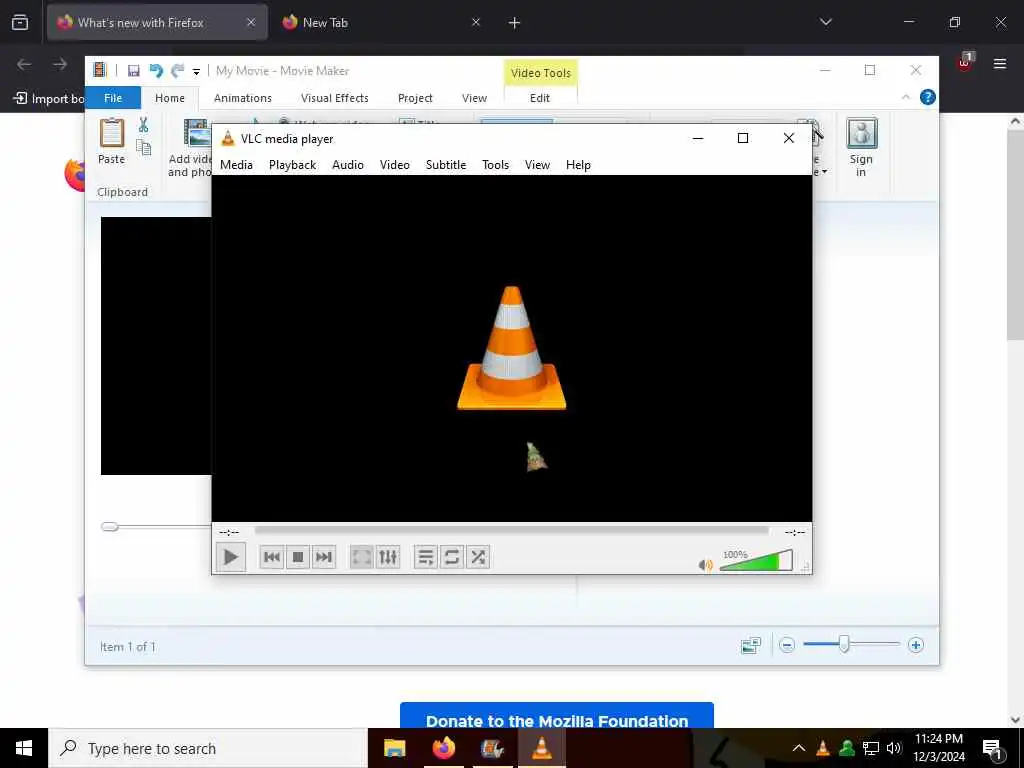The width and height of the screenshot is (1024, 768).
Task: Toggle the VLC playlist view
Action: [x=426, y=557]
